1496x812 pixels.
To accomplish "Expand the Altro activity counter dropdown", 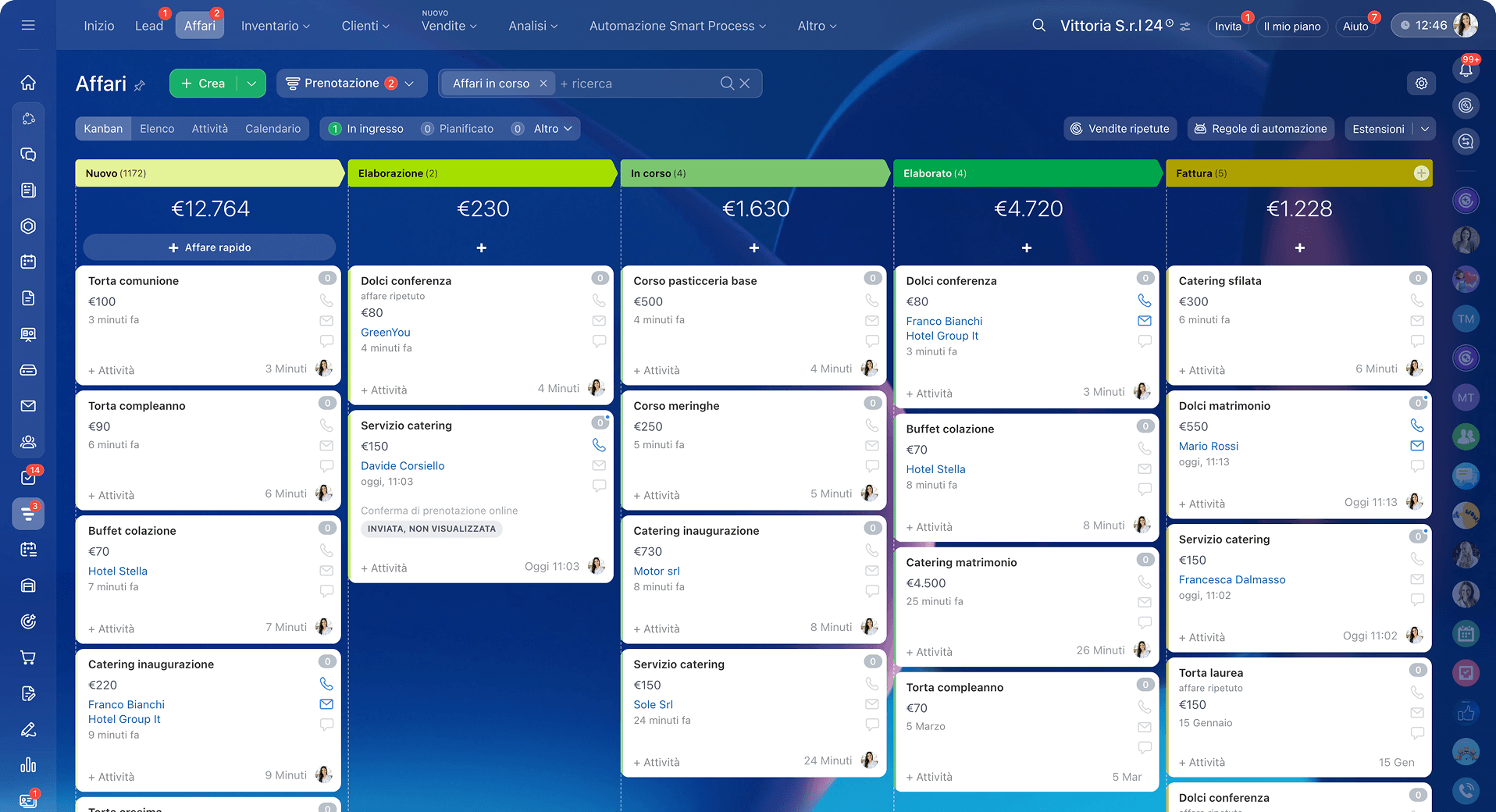I will click(553, 129).
